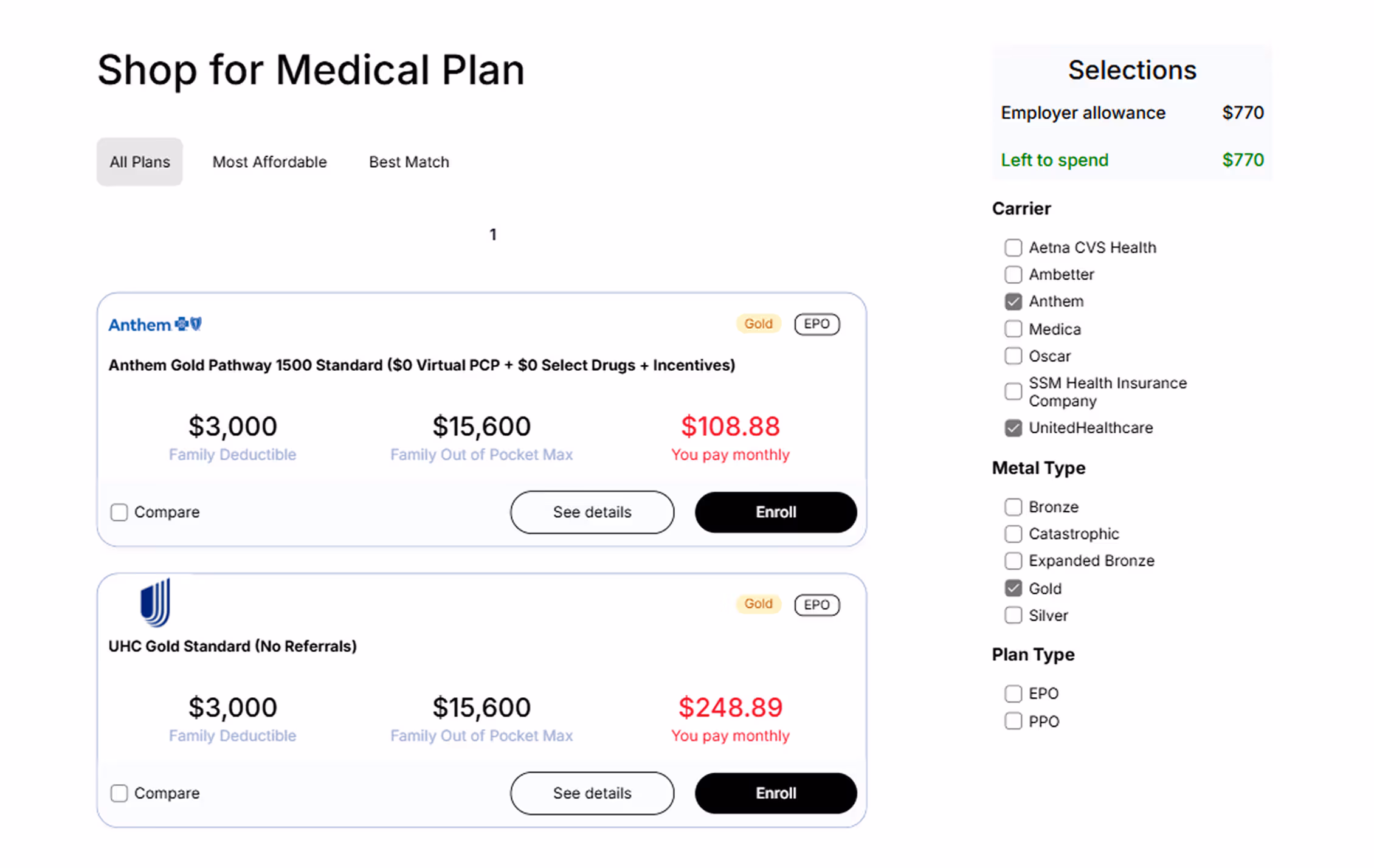Image resolution: width=1374 pixels, height=868 pixels.
Task: Select the PPO plan type filter
Action: tap(1013, 722)
